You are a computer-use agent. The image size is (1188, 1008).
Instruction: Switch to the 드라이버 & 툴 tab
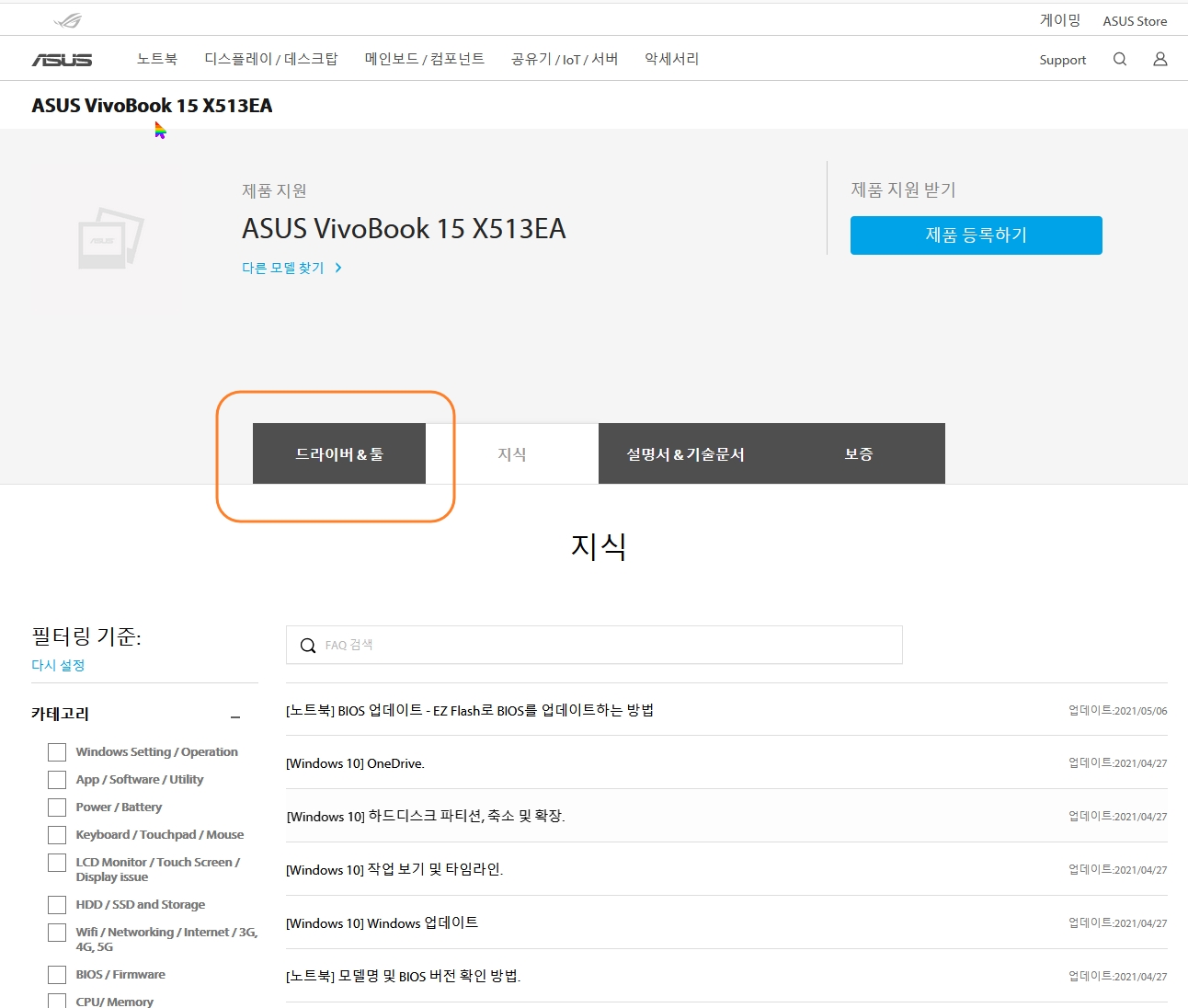[338, 453]
